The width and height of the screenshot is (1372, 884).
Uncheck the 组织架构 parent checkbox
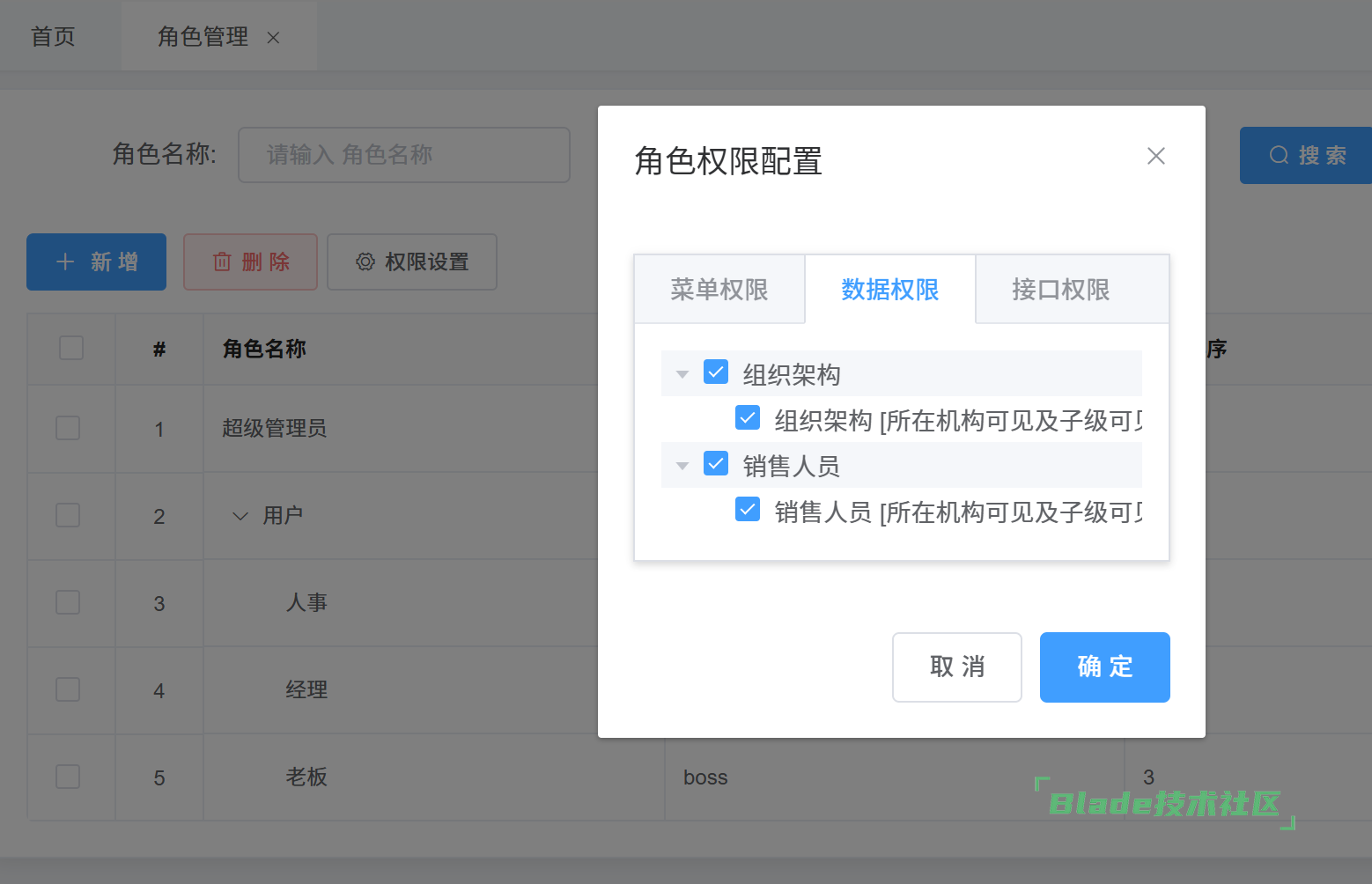point(716,372)
